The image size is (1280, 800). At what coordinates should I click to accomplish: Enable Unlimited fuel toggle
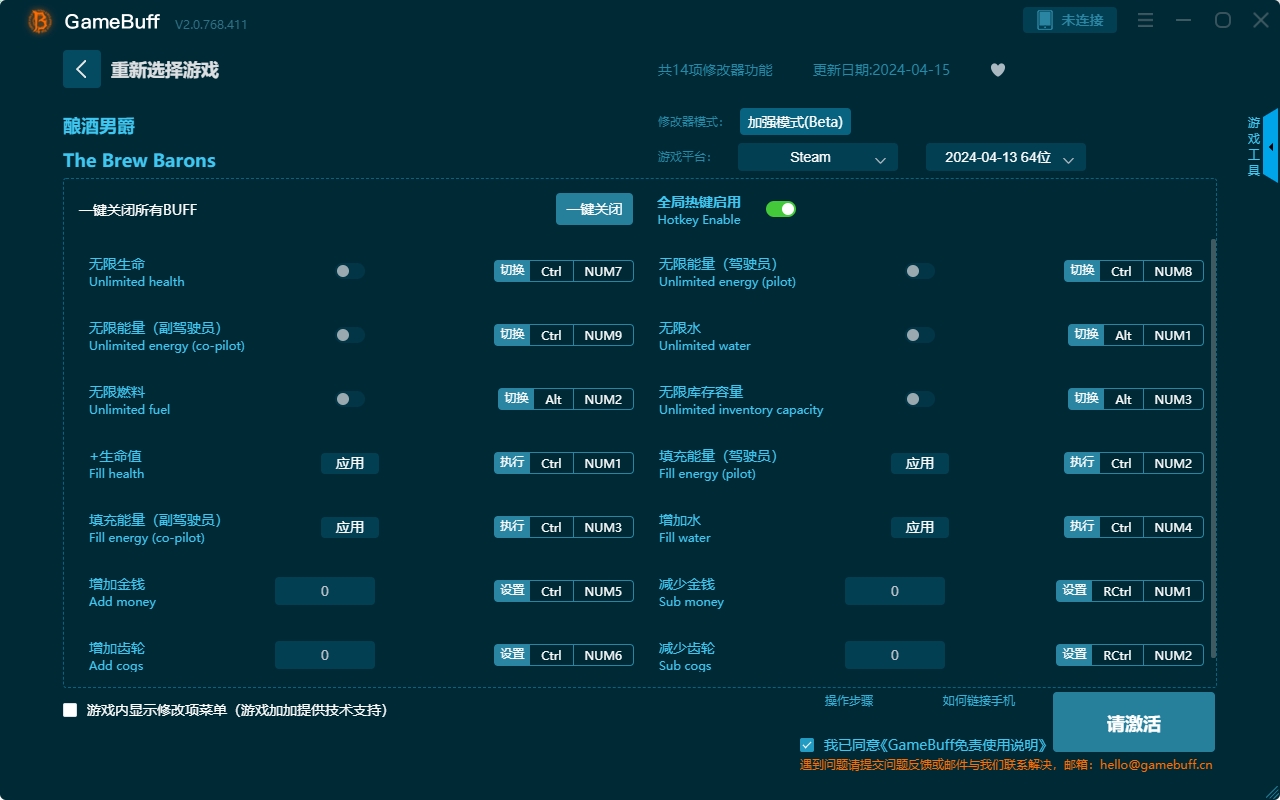coord(349,399)
